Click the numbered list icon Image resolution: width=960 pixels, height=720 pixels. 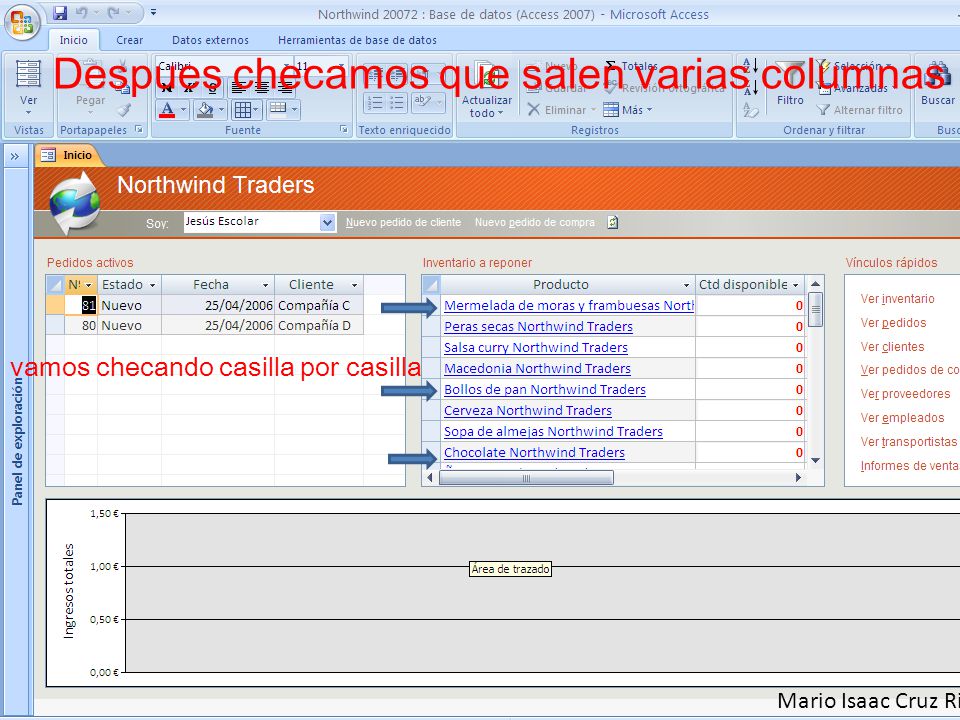point(375,102)
